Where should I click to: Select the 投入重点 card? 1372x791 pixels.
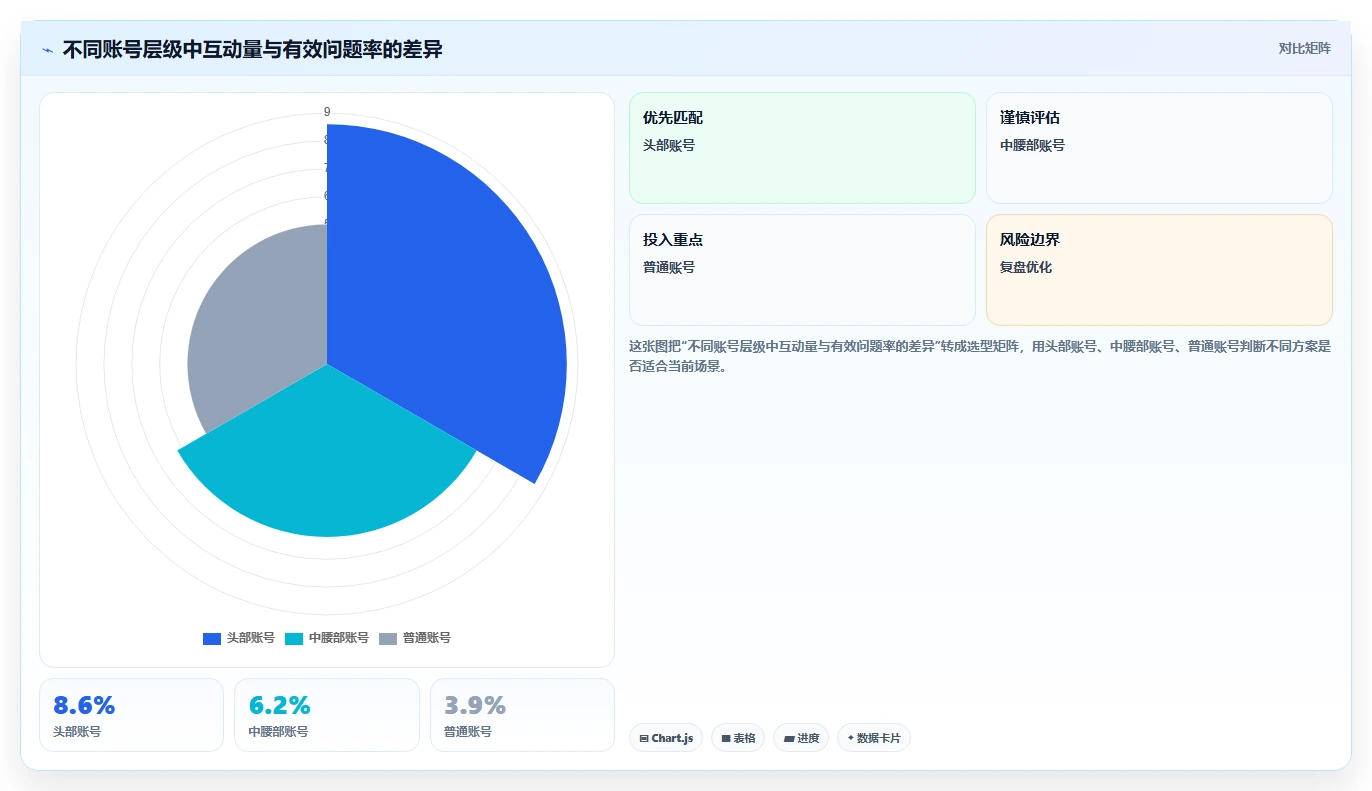(x=802, y=270)
